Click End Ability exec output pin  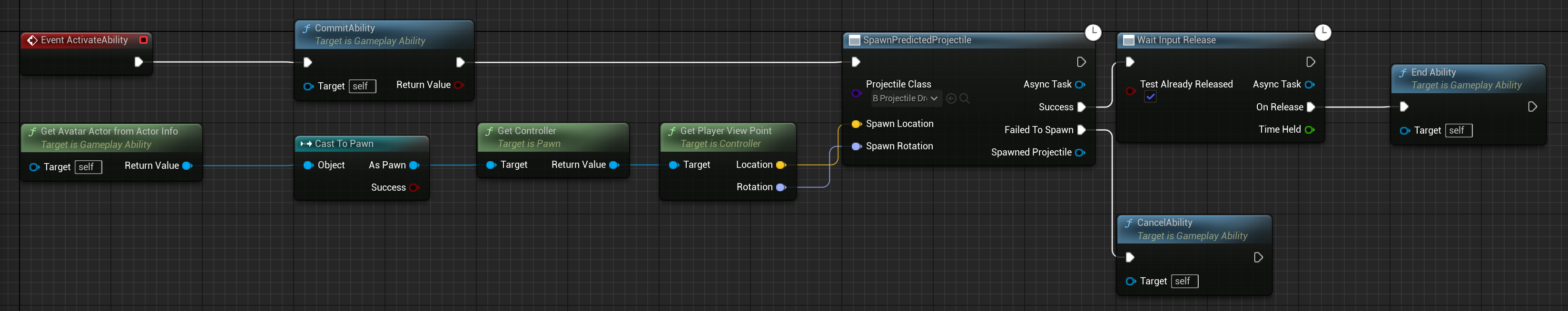point(1533,107)
